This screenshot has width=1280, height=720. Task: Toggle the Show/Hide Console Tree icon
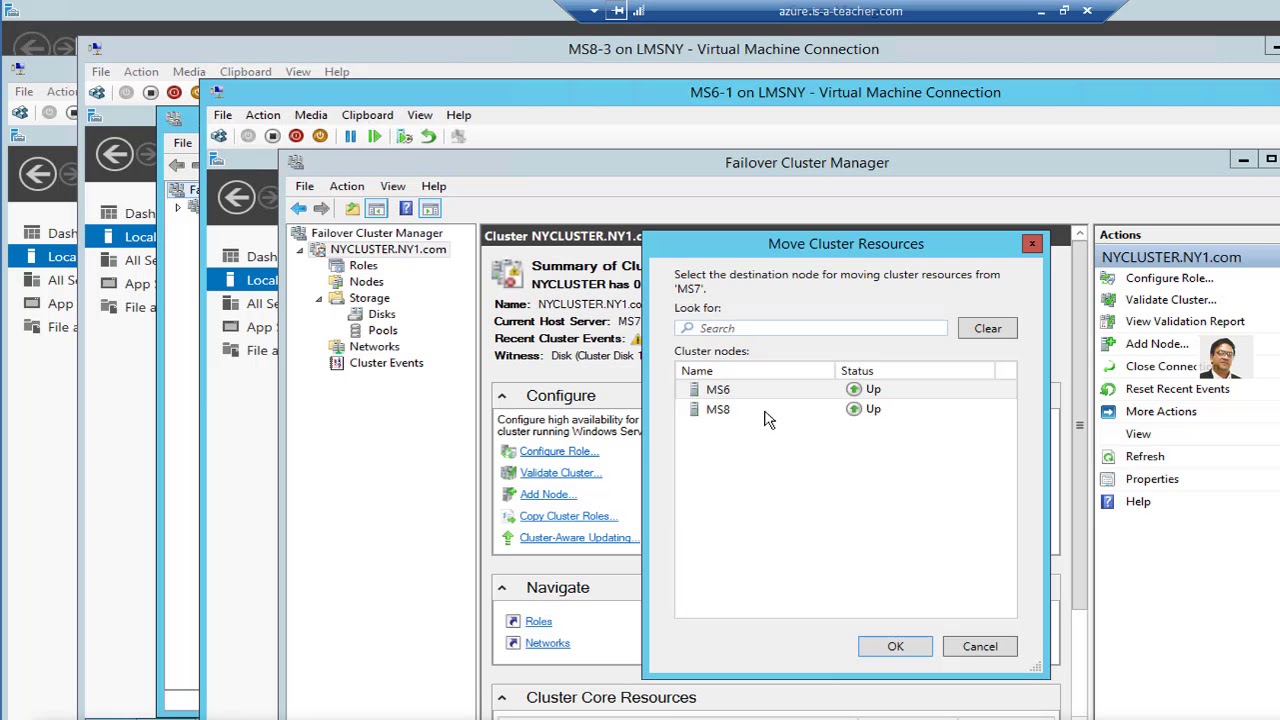376,208
